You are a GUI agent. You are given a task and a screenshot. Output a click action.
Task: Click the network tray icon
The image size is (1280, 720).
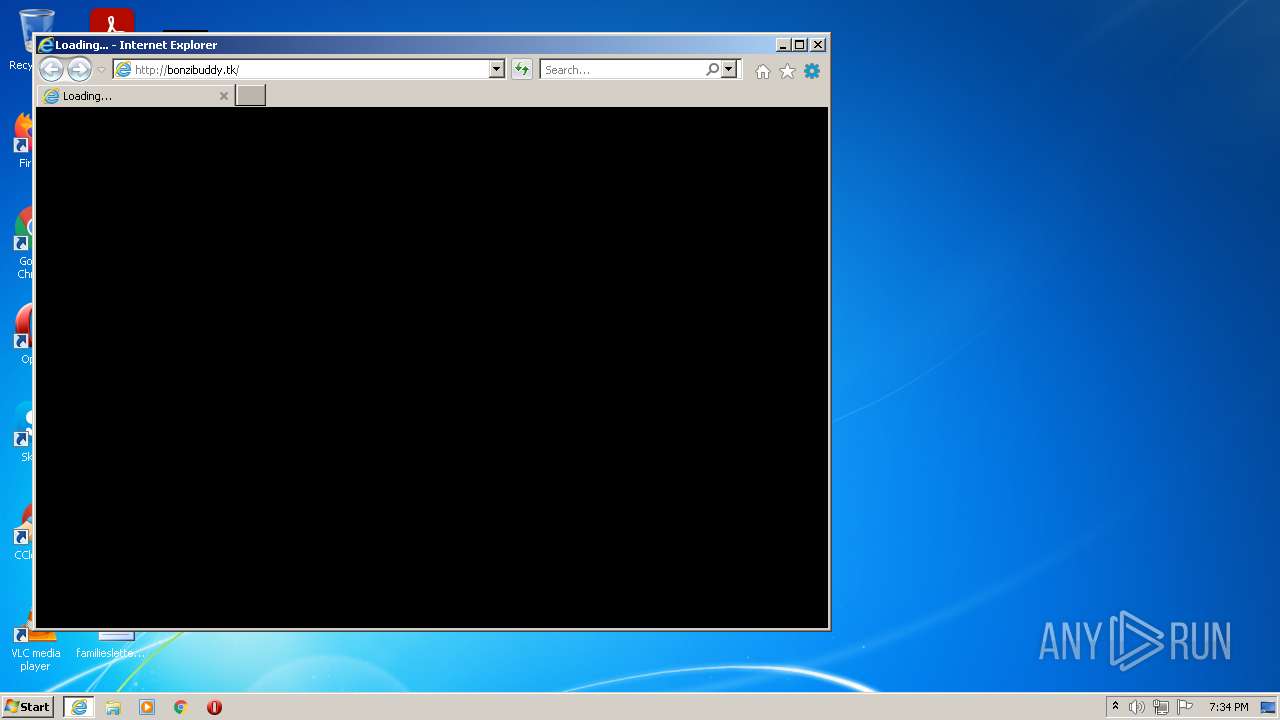pos(1160,707)
